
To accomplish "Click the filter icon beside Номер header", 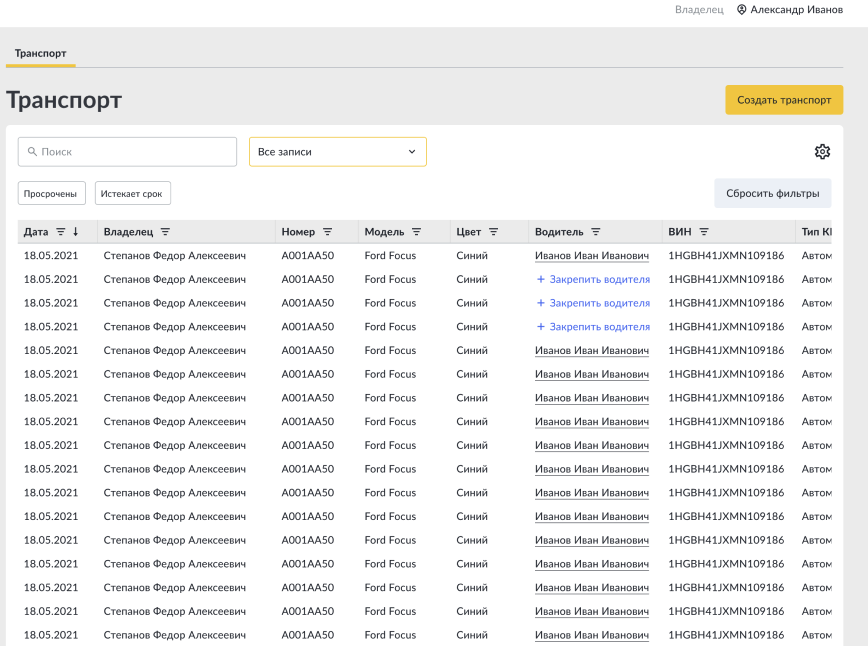I will (327, 232).
